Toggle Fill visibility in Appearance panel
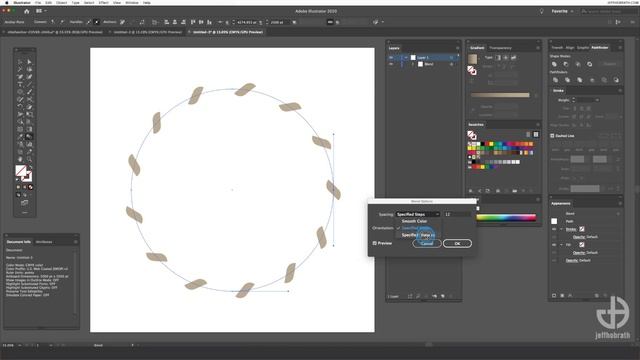 coord(554,244)
